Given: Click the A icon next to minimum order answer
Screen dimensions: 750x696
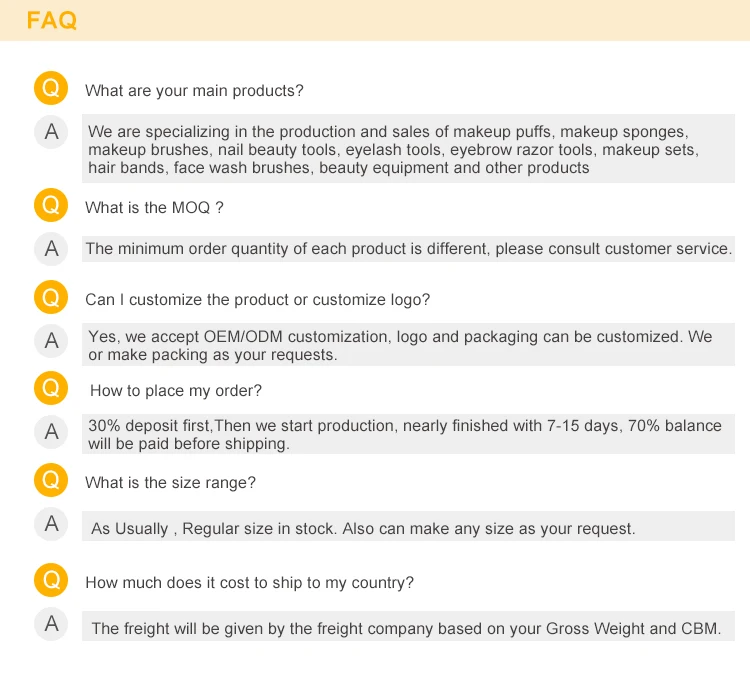Looking at the screenshot, I should point(51,248).
